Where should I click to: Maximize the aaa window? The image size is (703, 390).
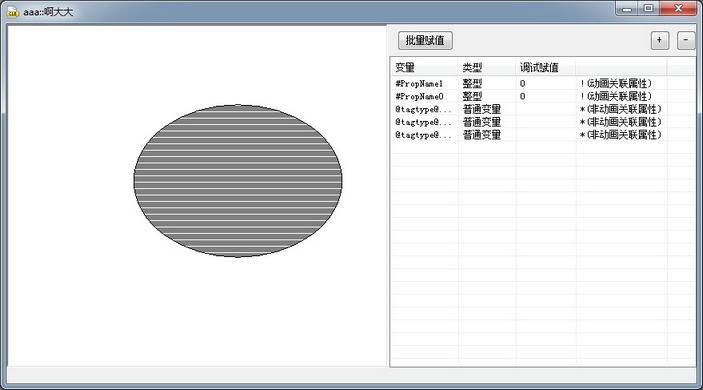[648, 9]
